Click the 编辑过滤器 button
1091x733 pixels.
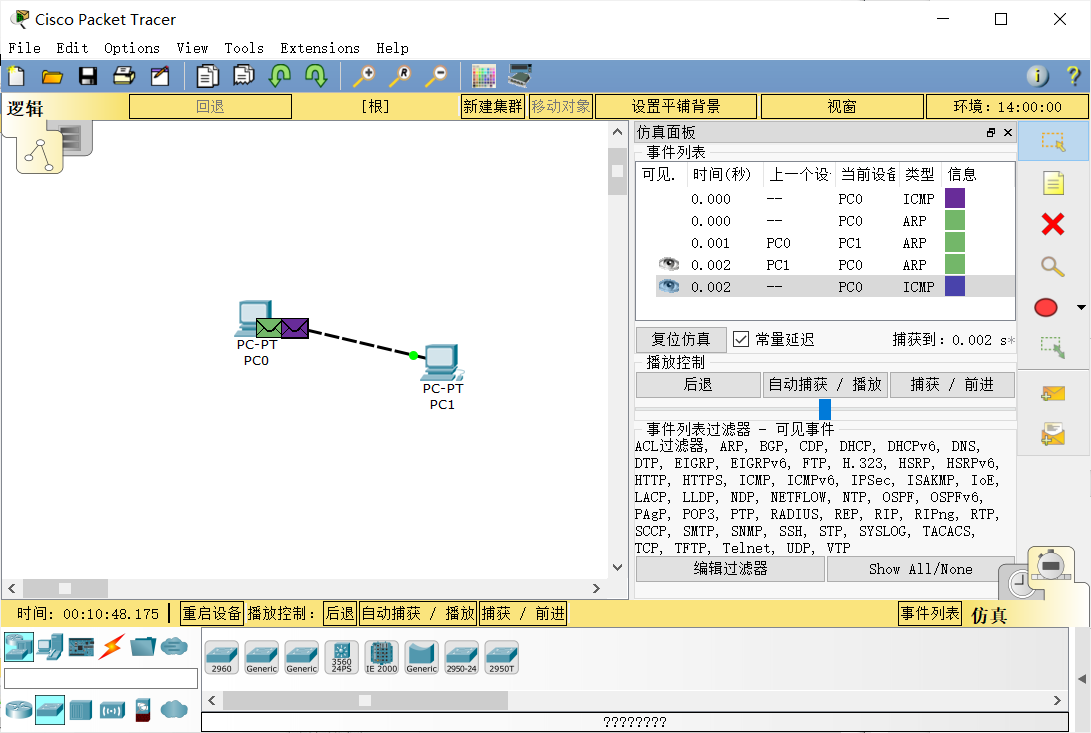[731, 569]
